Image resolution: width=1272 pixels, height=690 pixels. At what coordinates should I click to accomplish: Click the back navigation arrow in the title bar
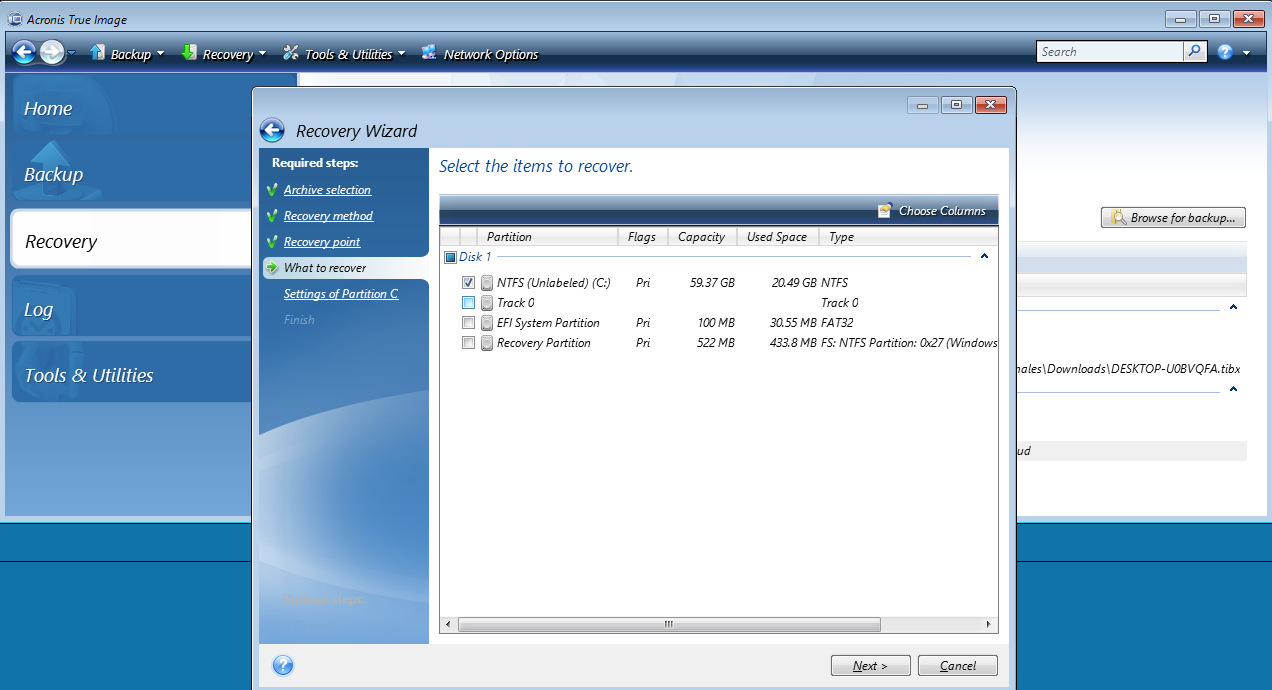[22, 51]
